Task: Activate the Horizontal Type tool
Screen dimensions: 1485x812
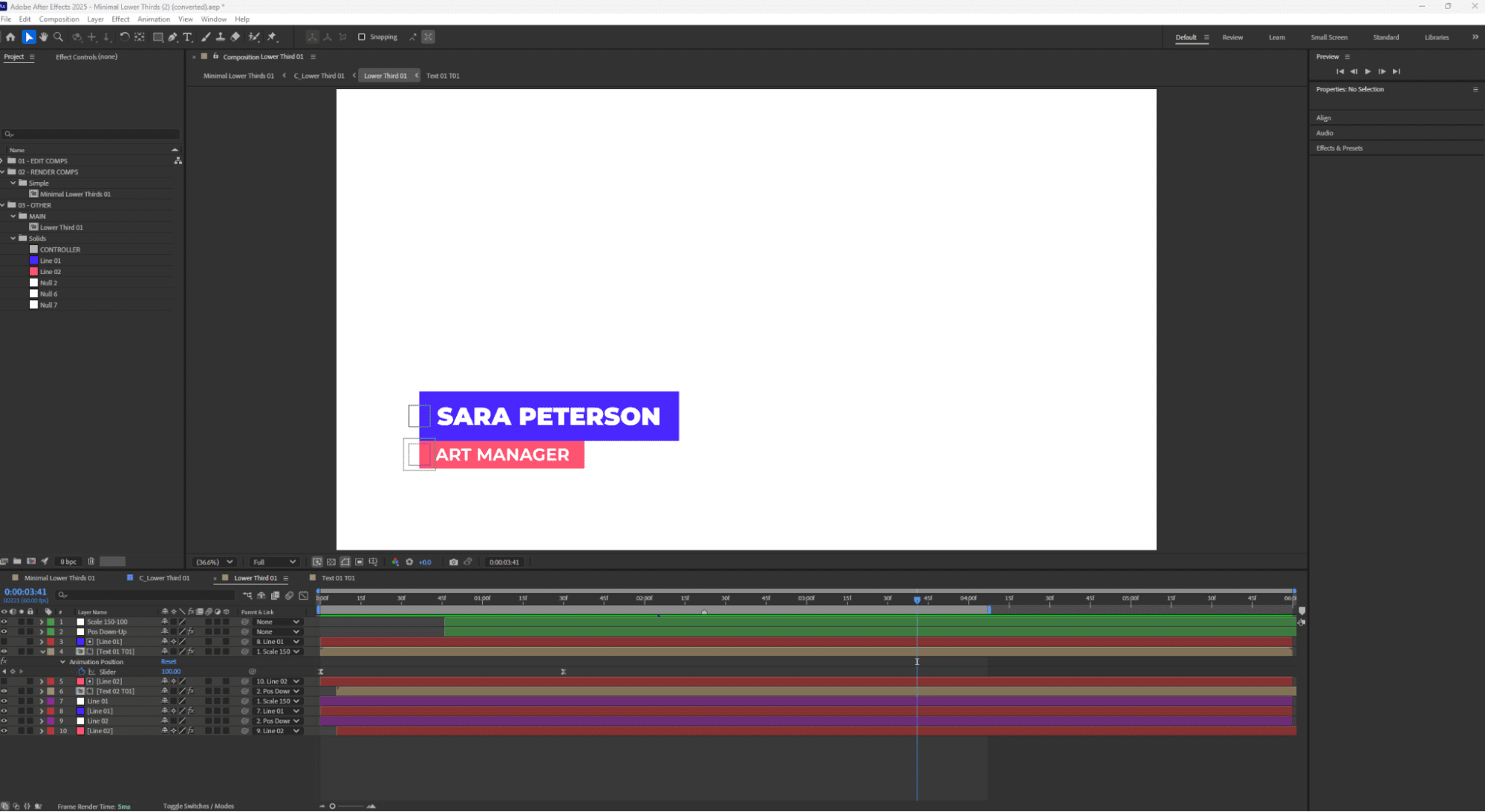Action: click(x=187, y=36)
